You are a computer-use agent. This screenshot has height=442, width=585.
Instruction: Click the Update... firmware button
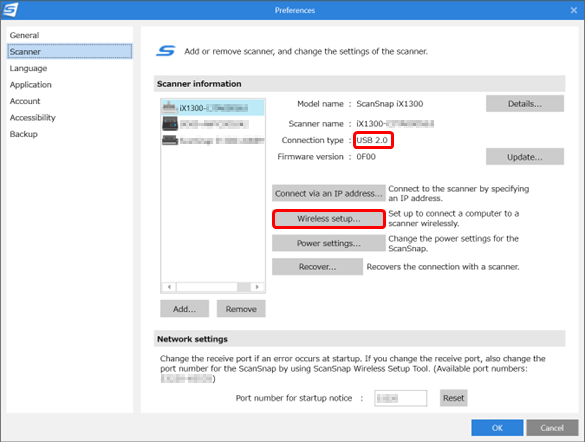525,157
